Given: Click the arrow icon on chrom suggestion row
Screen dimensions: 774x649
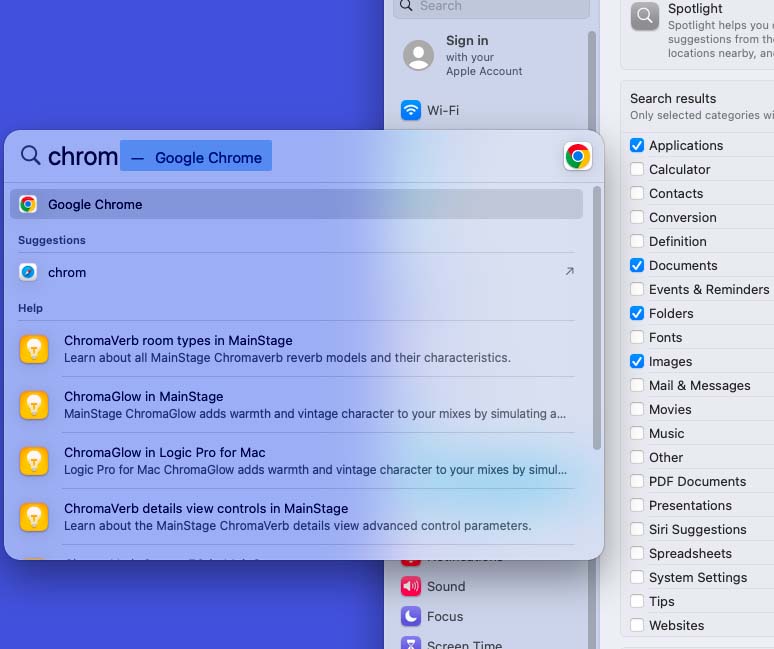Looking at the screenshot, I should click(x=569, y=271).
